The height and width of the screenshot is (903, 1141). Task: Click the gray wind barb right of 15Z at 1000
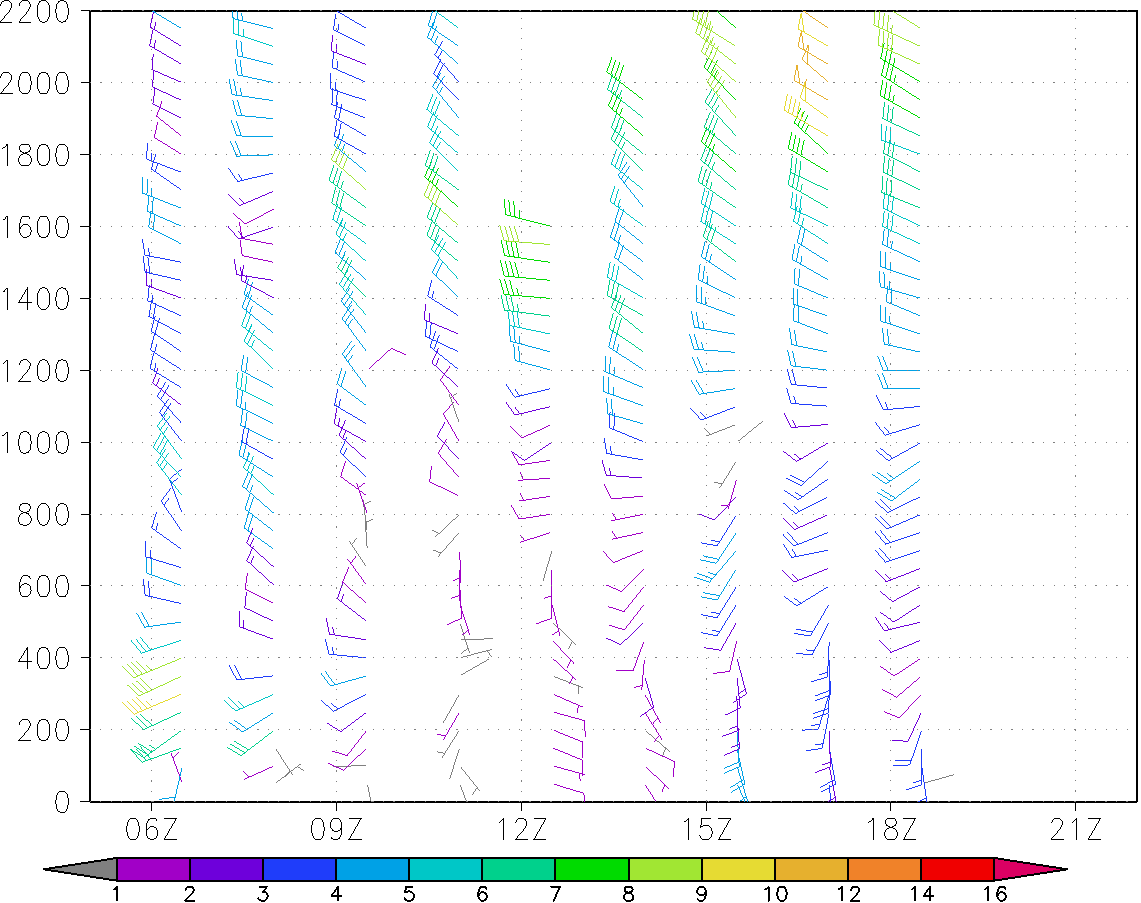pos(750,431)
